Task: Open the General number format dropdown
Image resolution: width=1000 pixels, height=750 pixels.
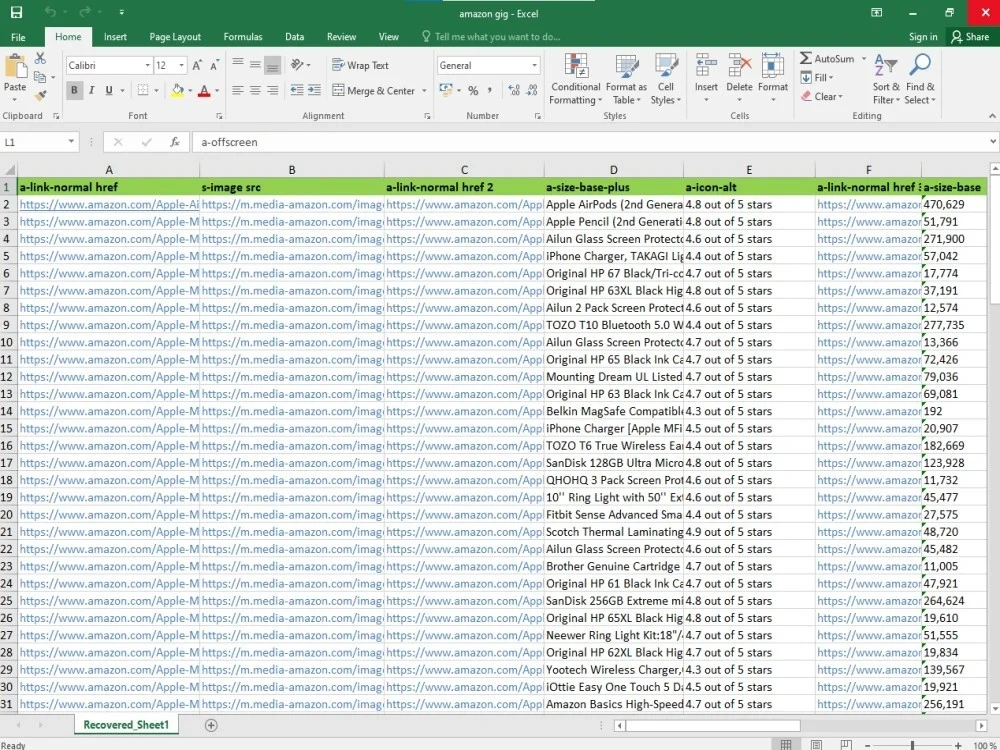Action: click(x=534, y=65)
